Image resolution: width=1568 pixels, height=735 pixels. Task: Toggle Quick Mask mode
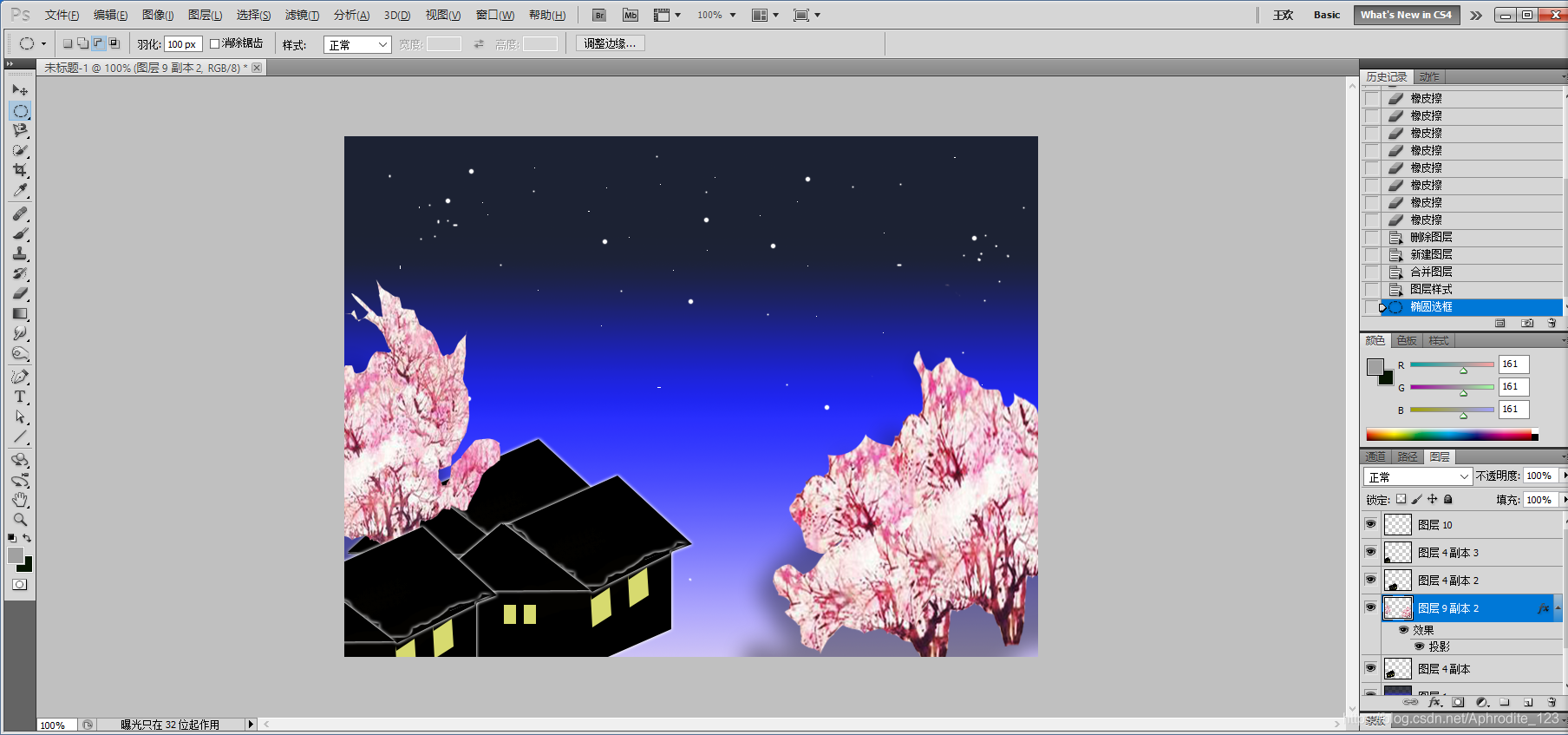pos(20,585)
